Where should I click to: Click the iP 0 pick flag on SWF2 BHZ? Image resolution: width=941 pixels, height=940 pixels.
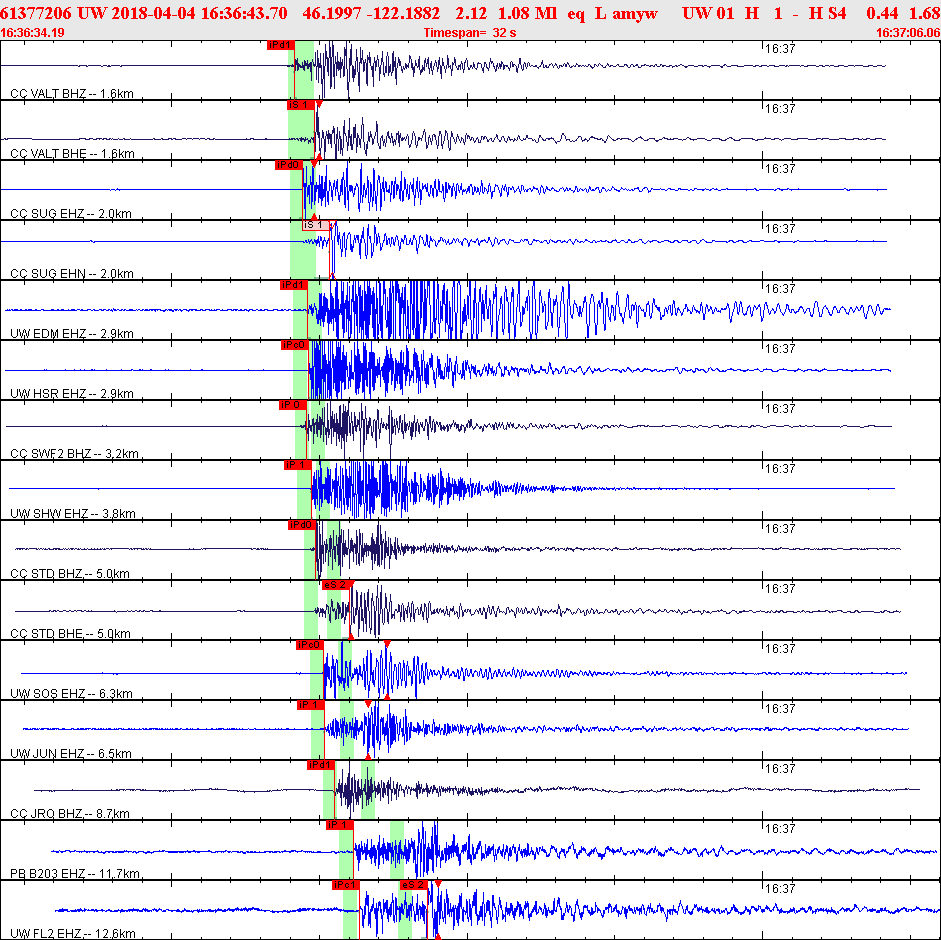pos(290,405)
